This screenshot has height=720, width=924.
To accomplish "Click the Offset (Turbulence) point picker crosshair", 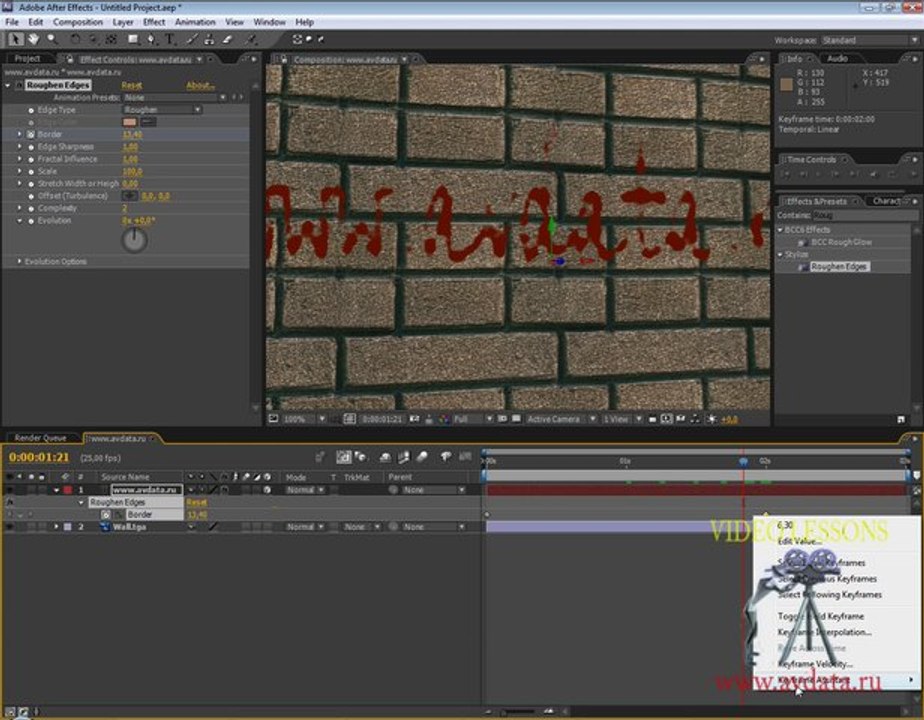I will pos(130,196).
